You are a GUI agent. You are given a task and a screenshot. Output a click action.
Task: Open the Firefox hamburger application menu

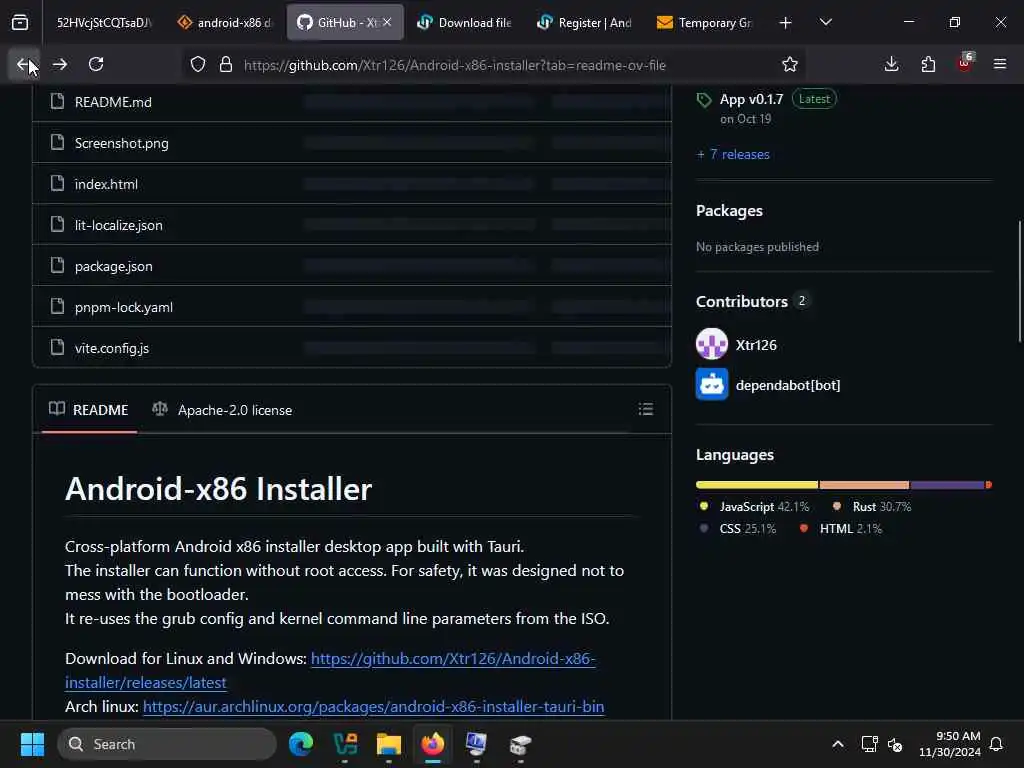(1000, 65)
